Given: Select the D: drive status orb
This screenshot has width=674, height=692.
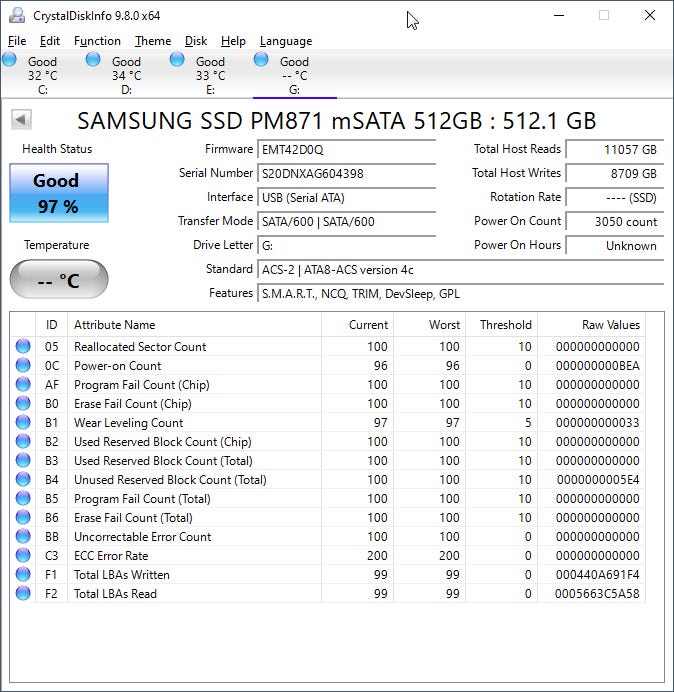Looking at the screenshot, I should point(94,60).
